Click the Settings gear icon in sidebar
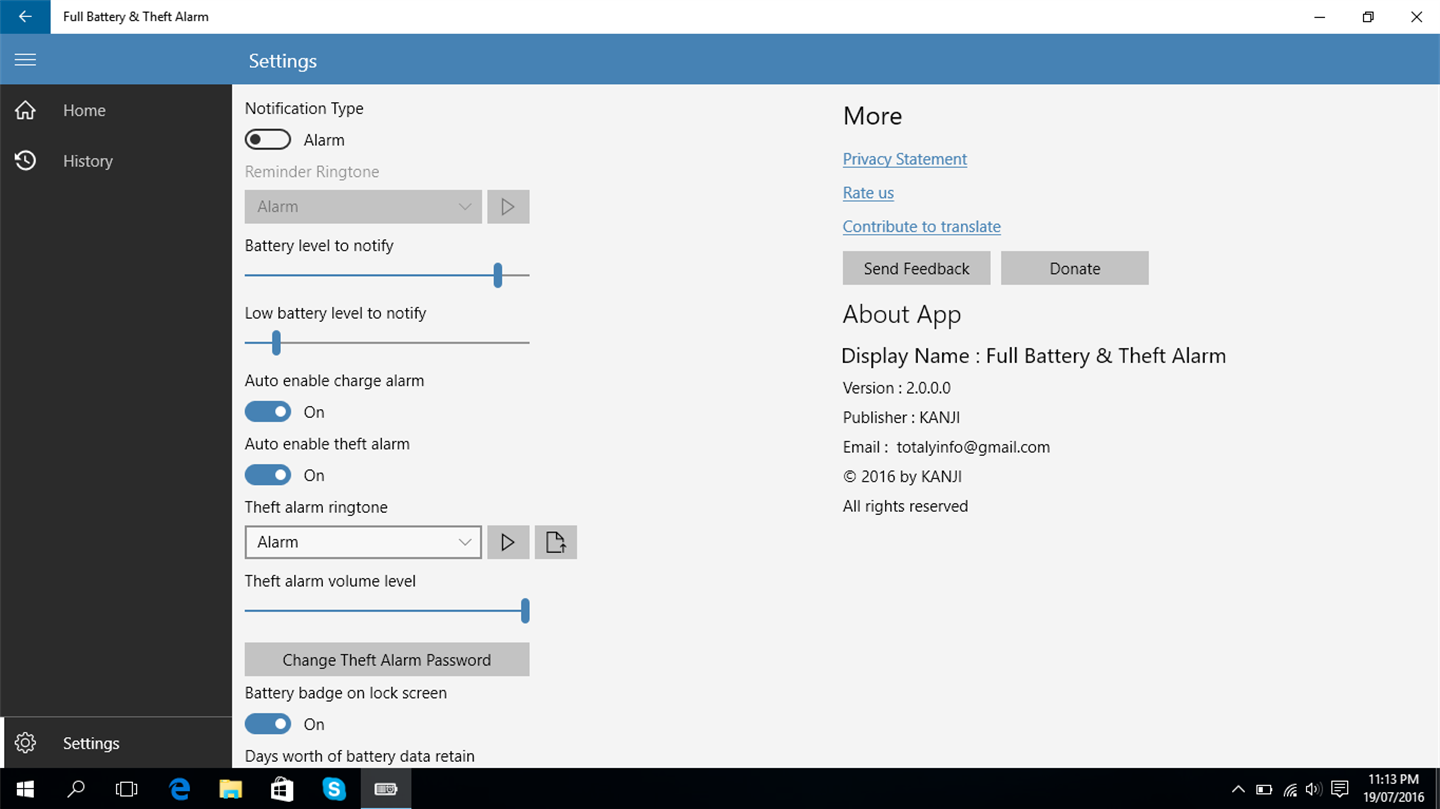Screen dimensions: 1440x809 pyautogui.click(x=25, y=743)
